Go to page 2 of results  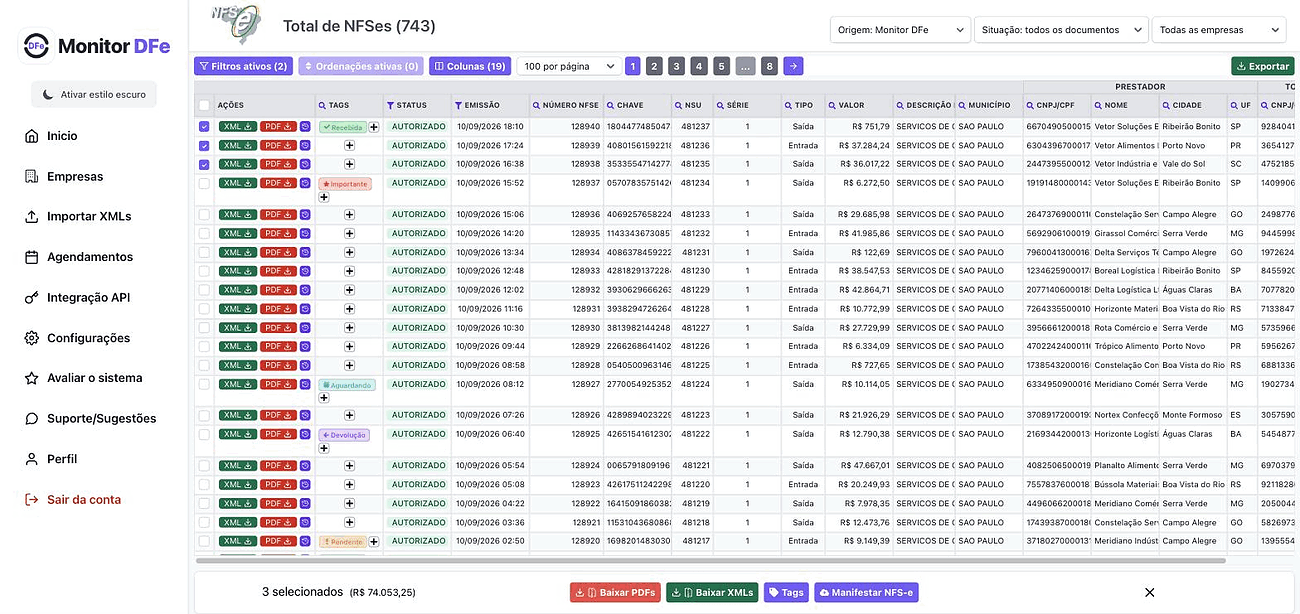click(x=654, y=66)
